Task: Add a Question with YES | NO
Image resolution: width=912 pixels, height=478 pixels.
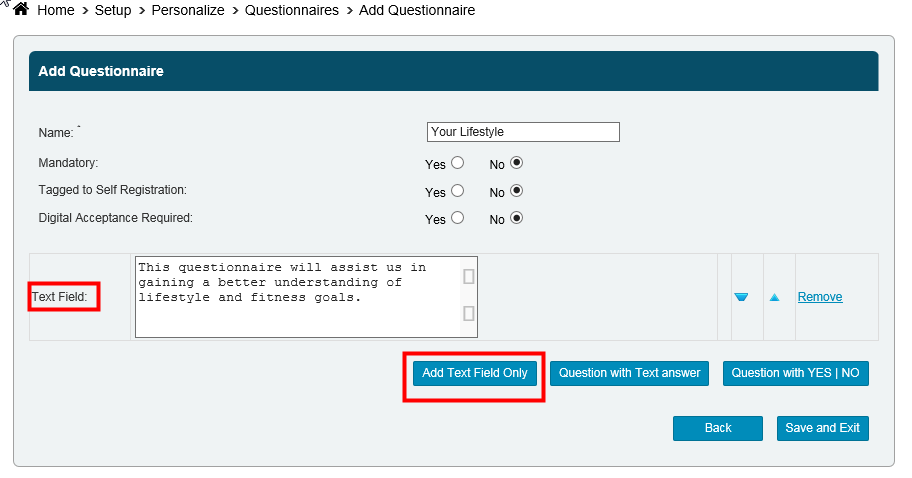Action: 796,373
